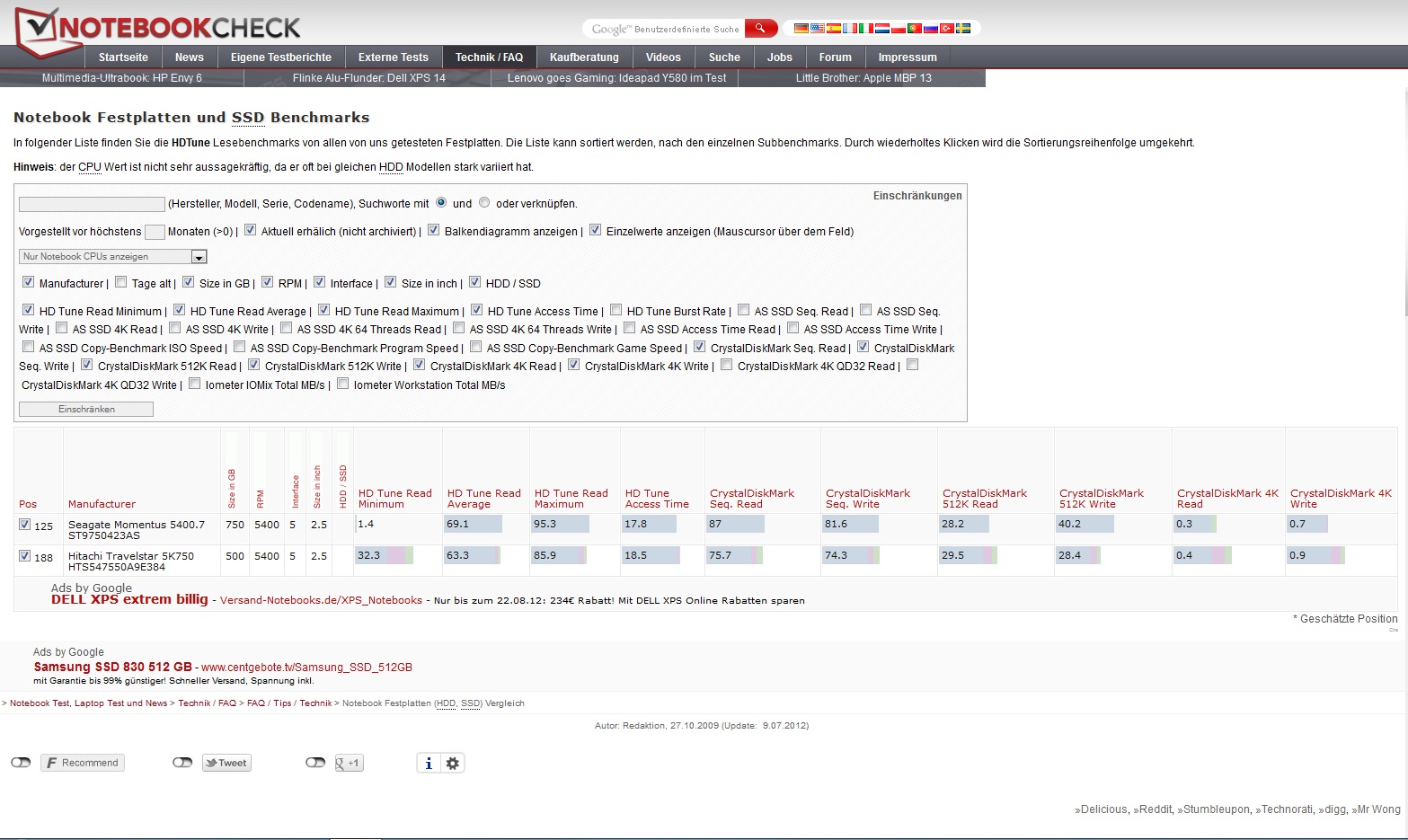
Task: Select the Swedish flag language
Action: pos(963,29)
